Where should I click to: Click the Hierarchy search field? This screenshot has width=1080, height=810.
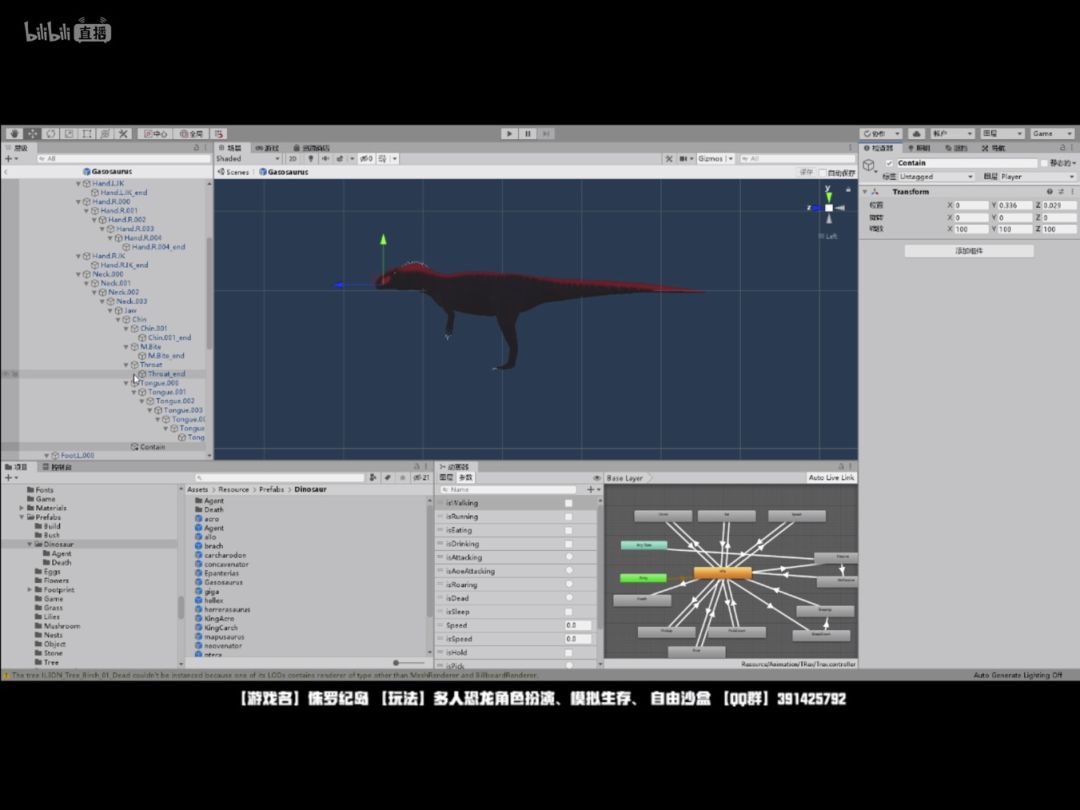(x=124, y=158)
